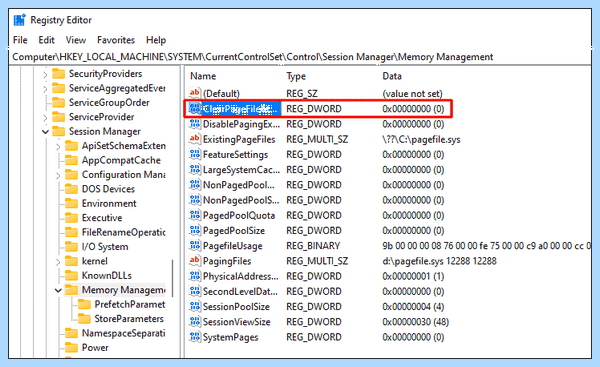Click the SessionPoolSize DWORD icon

pyautogui.click(x=194, y=307)
